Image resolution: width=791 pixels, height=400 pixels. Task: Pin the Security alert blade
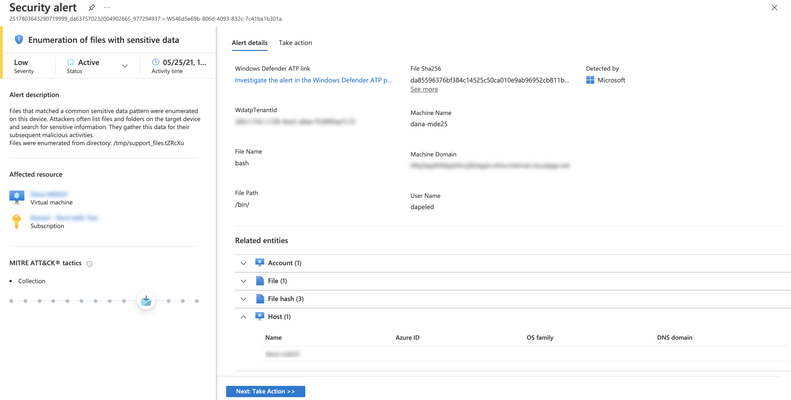91,8
